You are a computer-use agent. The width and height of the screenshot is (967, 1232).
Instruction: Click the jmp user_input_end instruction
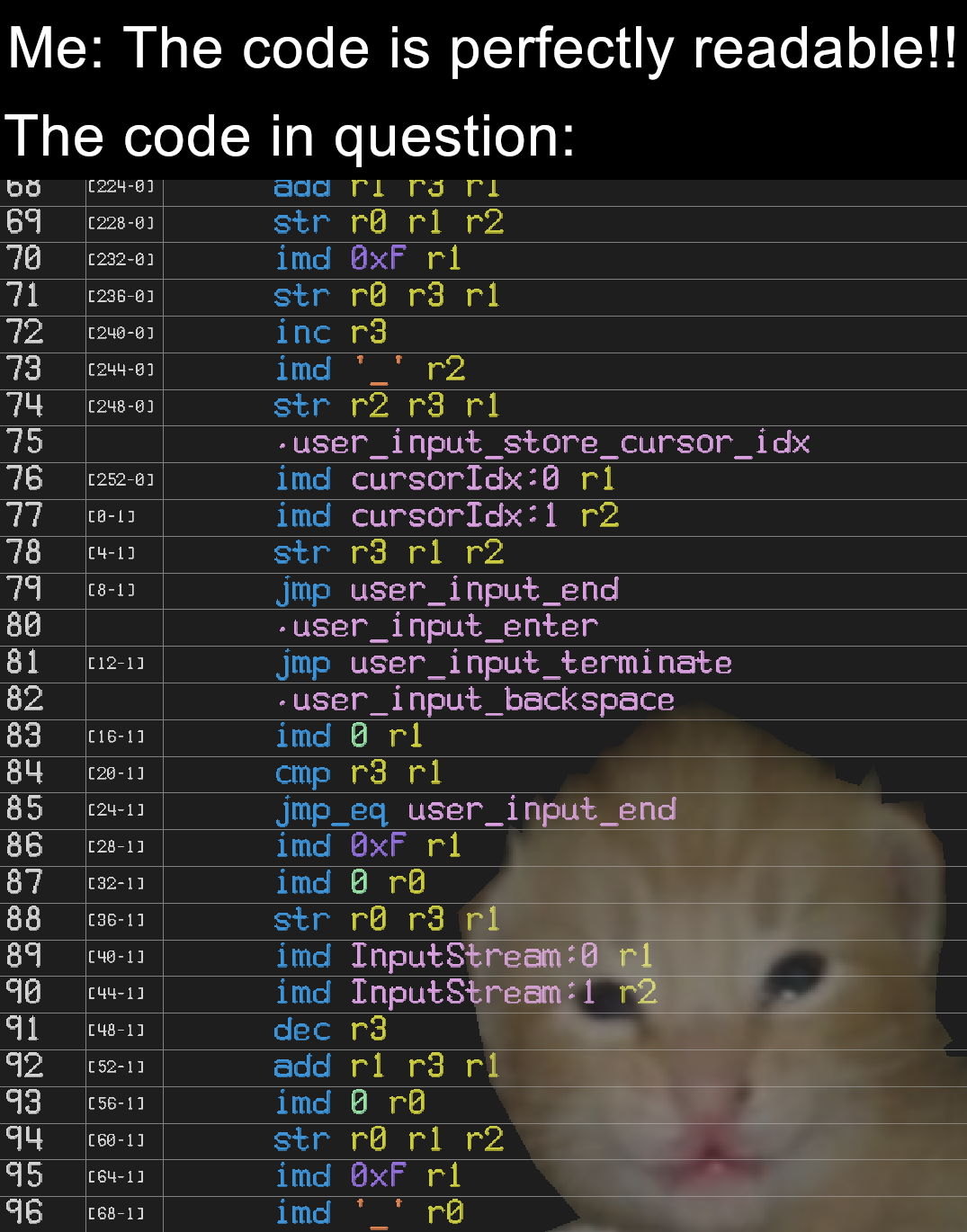pyautogui.click(x=447, y=591)
